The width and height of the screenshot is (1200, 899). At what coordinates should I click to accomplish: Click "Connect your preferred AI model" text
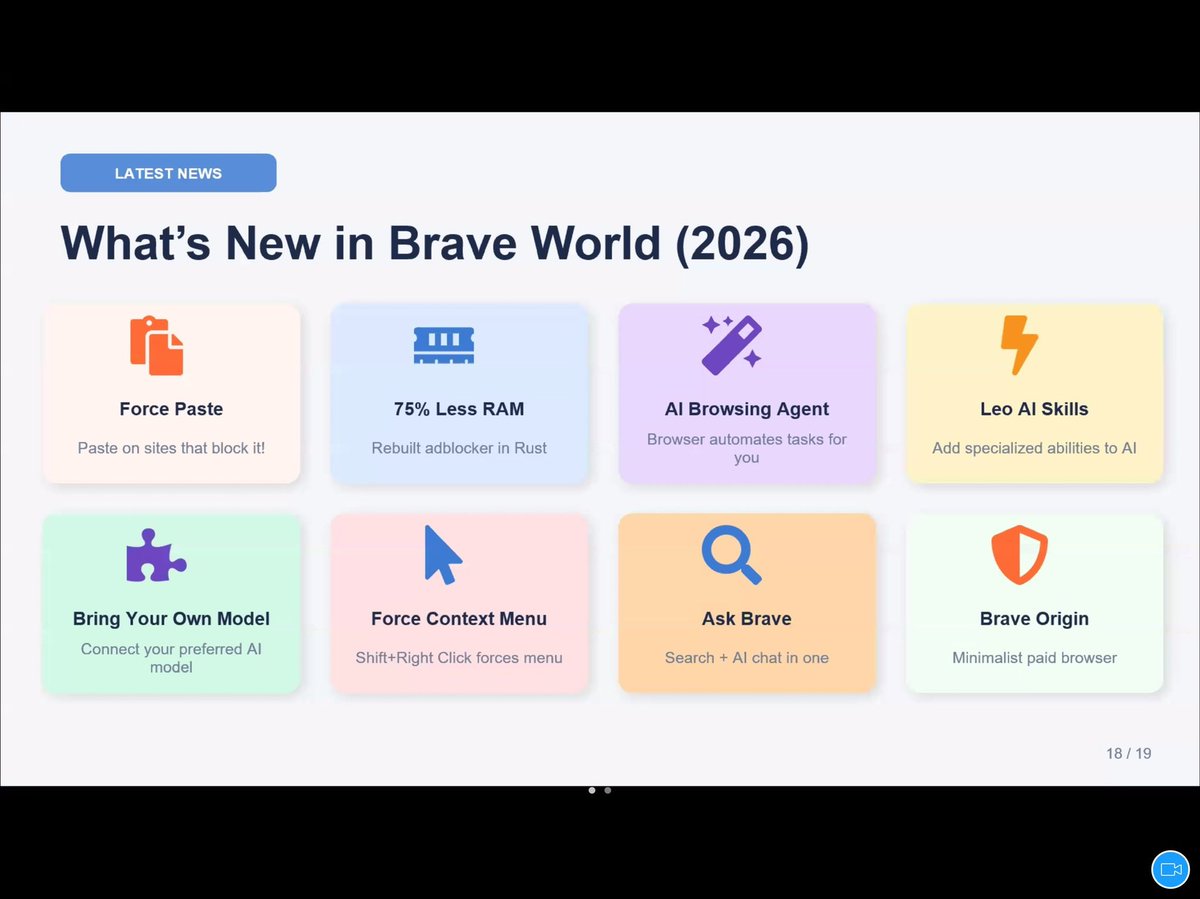click(171, 658)
